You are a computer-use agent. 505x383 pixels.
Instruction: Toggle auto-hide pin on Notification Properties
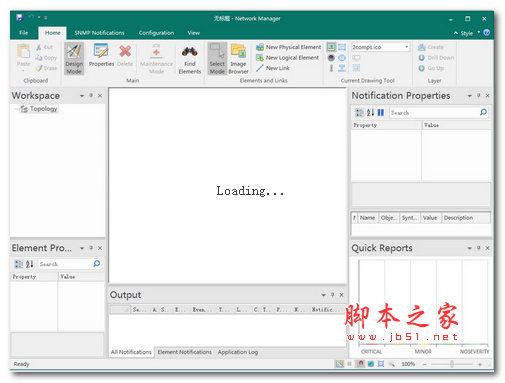point(479,96)
